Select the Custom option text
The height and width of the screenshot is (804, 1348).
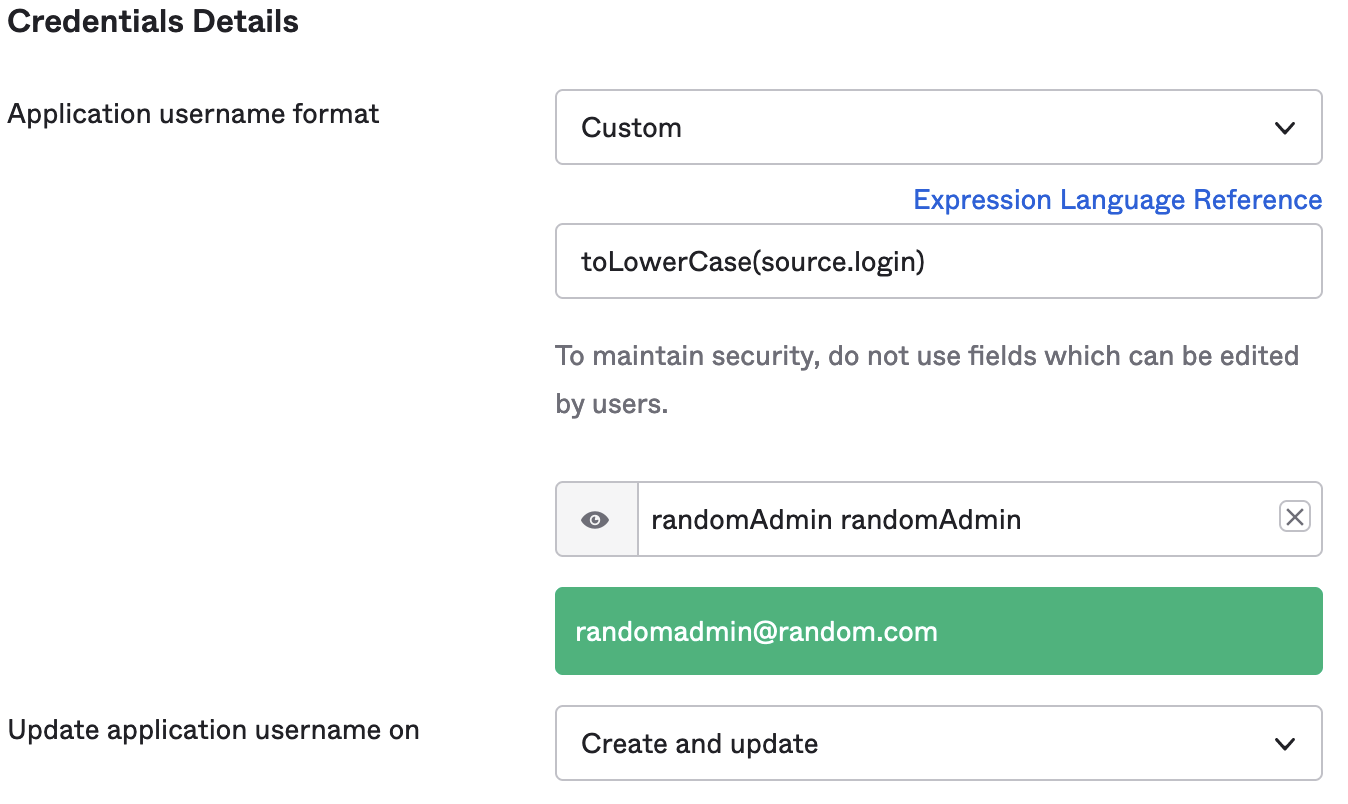tap(631, 128)
